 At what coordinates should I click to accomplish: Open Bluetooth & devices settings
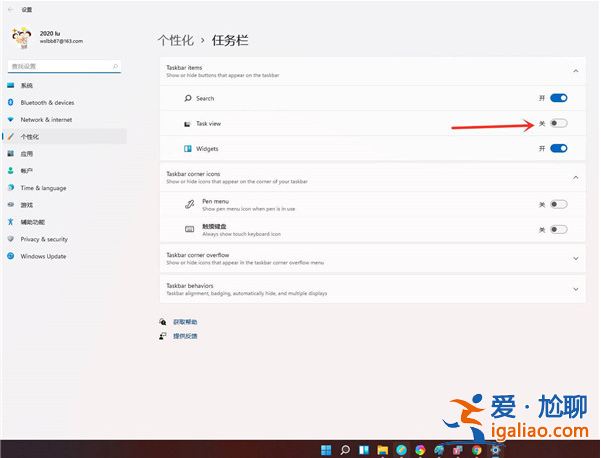click(x=63, y=102)
